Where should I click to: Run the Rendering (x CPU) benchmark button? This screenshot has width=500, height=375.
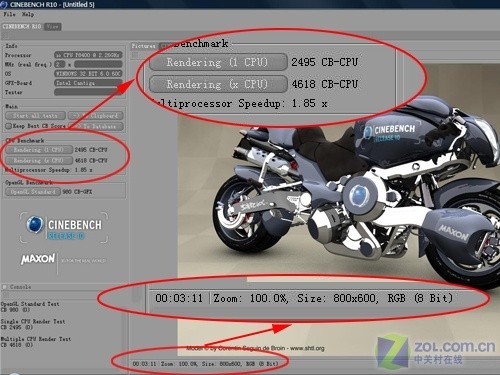pyautogui.click(x=39, y=160)
